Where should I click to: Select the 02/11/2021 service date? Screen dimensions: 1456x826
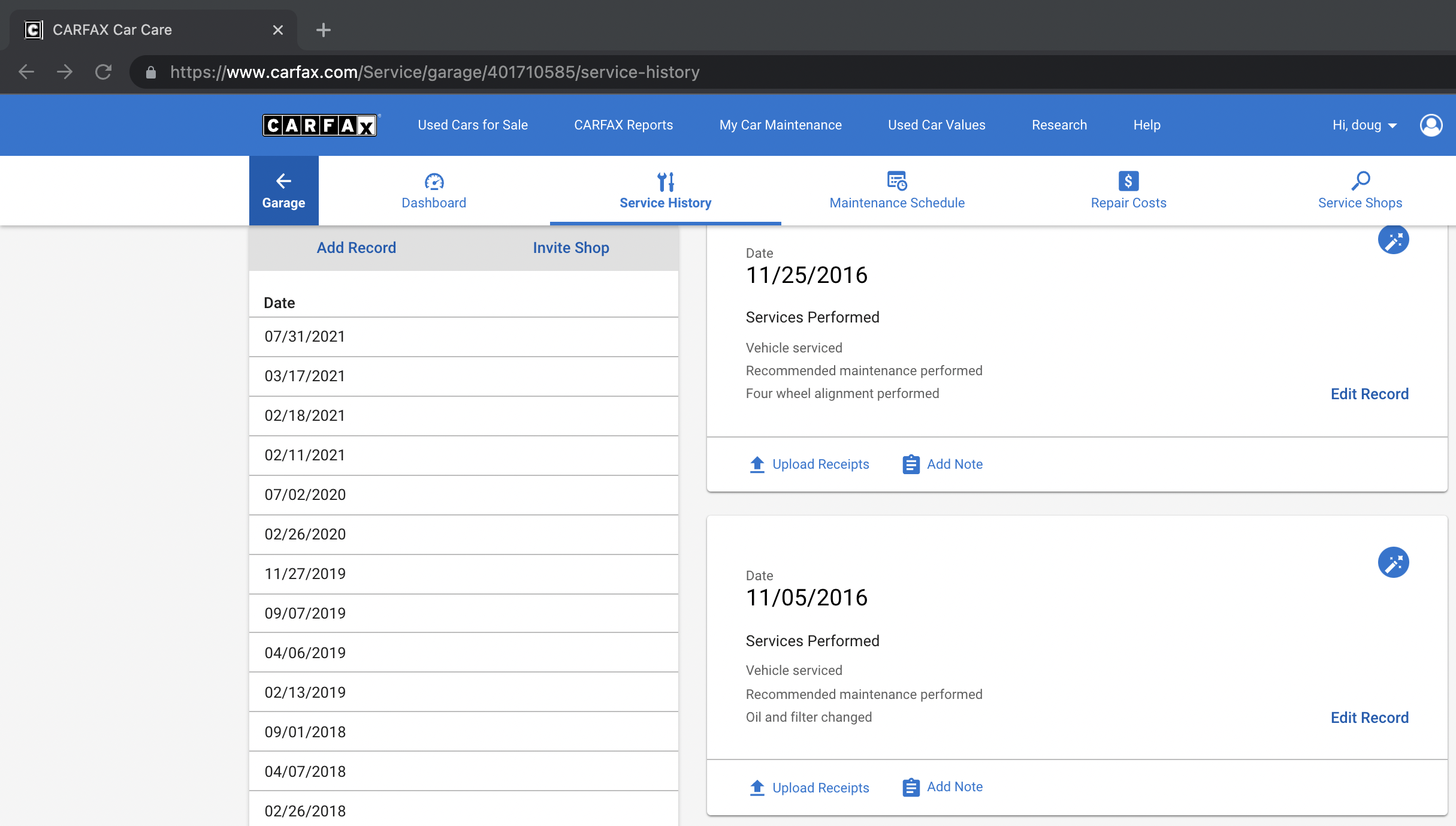[x=464, y=456]
